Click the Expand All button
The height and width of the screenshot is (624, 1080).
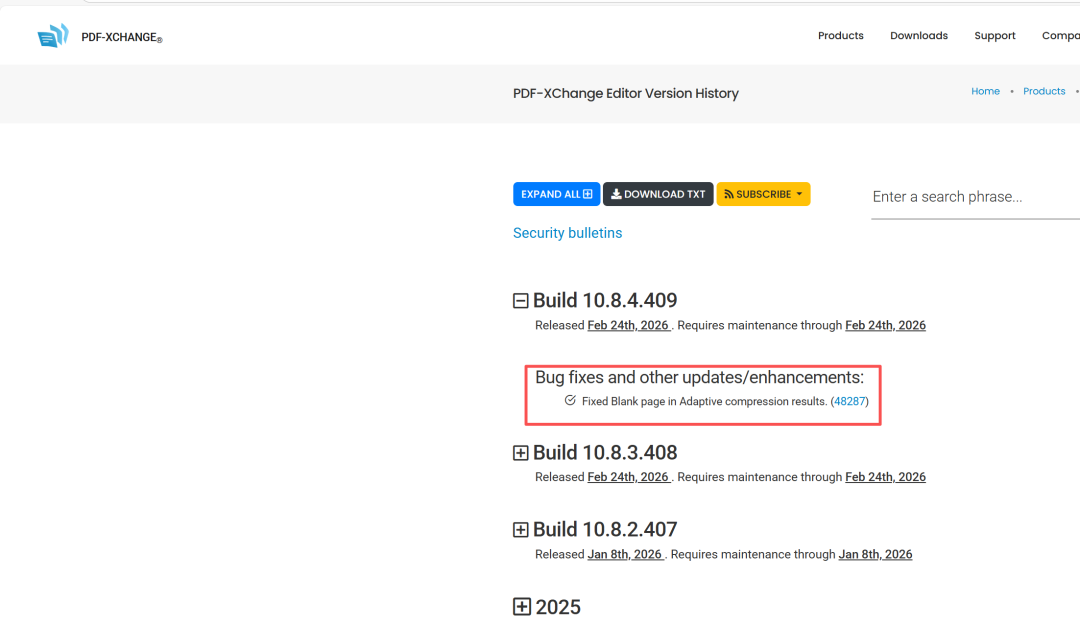click(557, 194)
